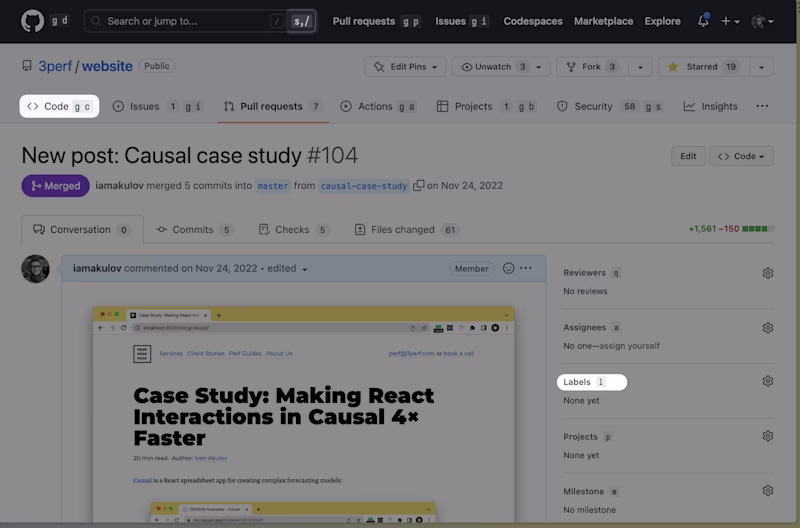Open the Marketplace link
Screen dimensions: 800x528
[x=603, y=21]
